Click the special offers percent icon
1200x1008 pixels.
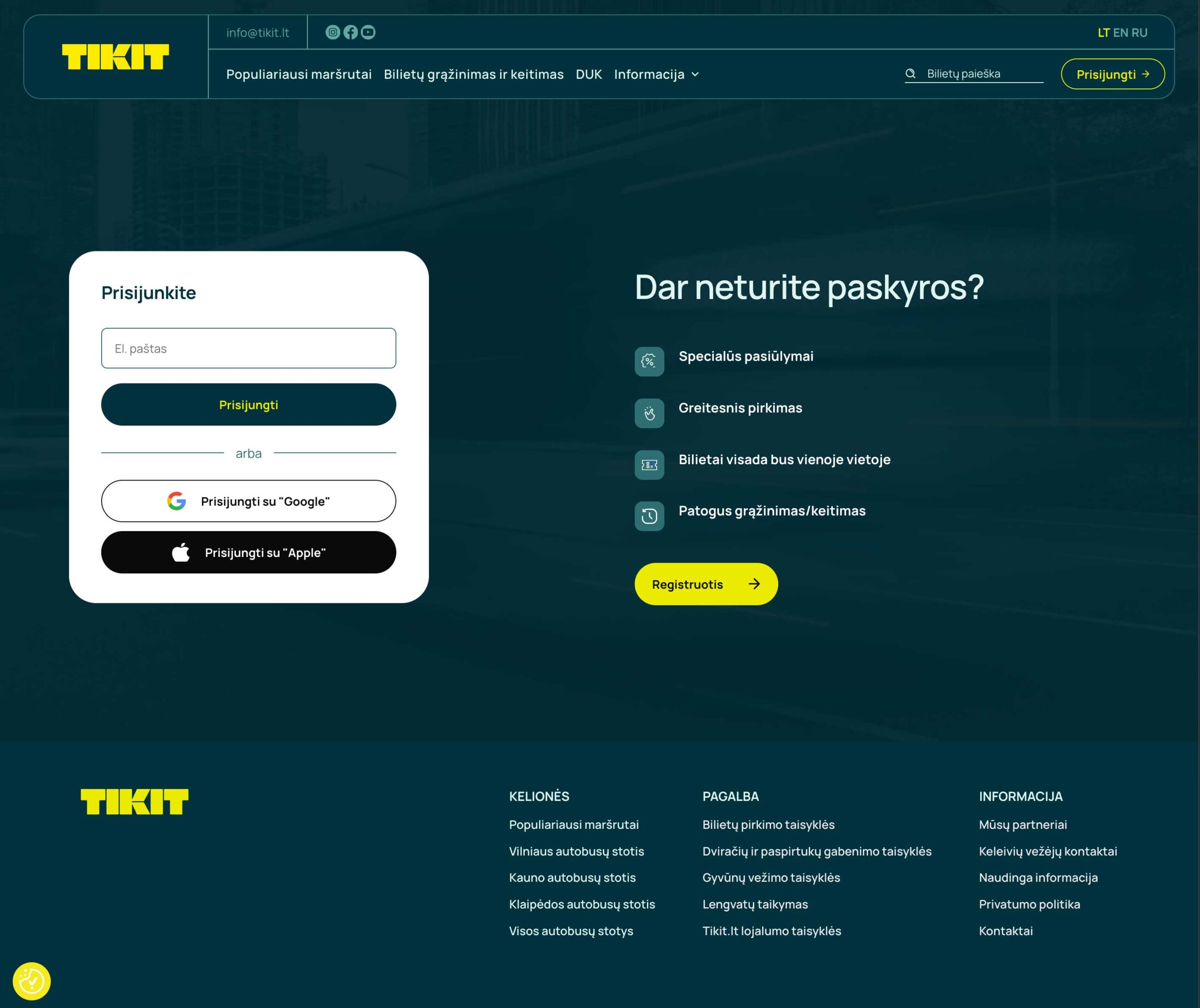click(x=649, y=361)
